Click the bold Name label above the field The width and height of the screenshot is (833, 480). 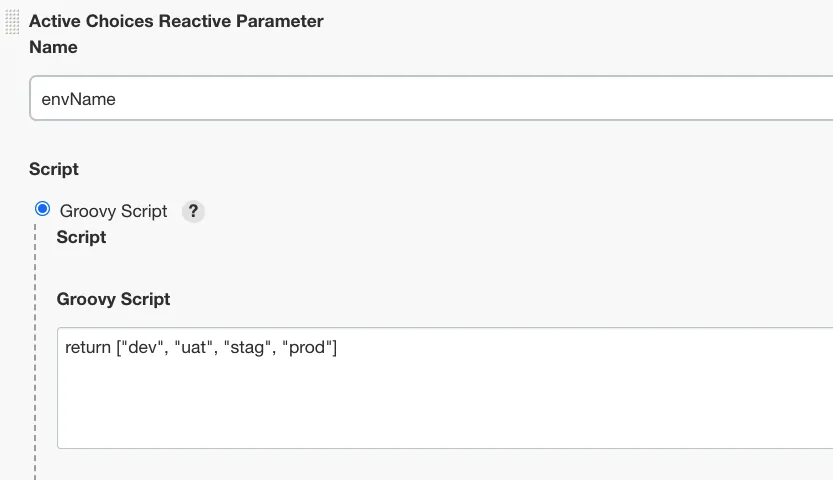pos(53,46)
